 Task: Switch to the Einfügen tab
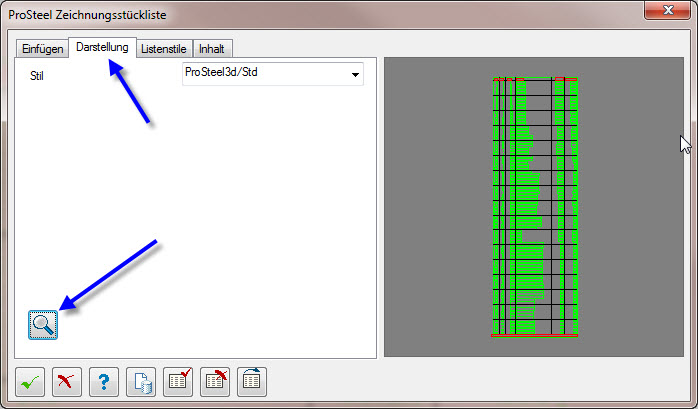[42, 49]
